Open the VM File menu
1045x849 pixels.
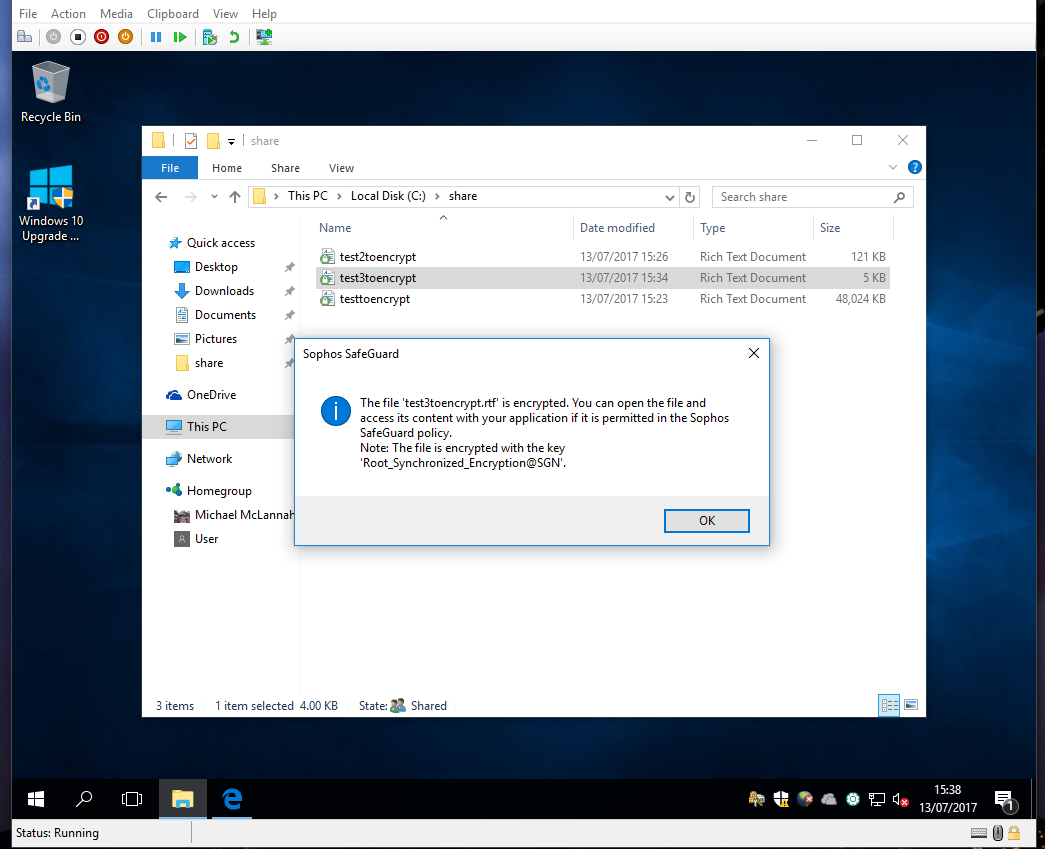coord(28,13)
